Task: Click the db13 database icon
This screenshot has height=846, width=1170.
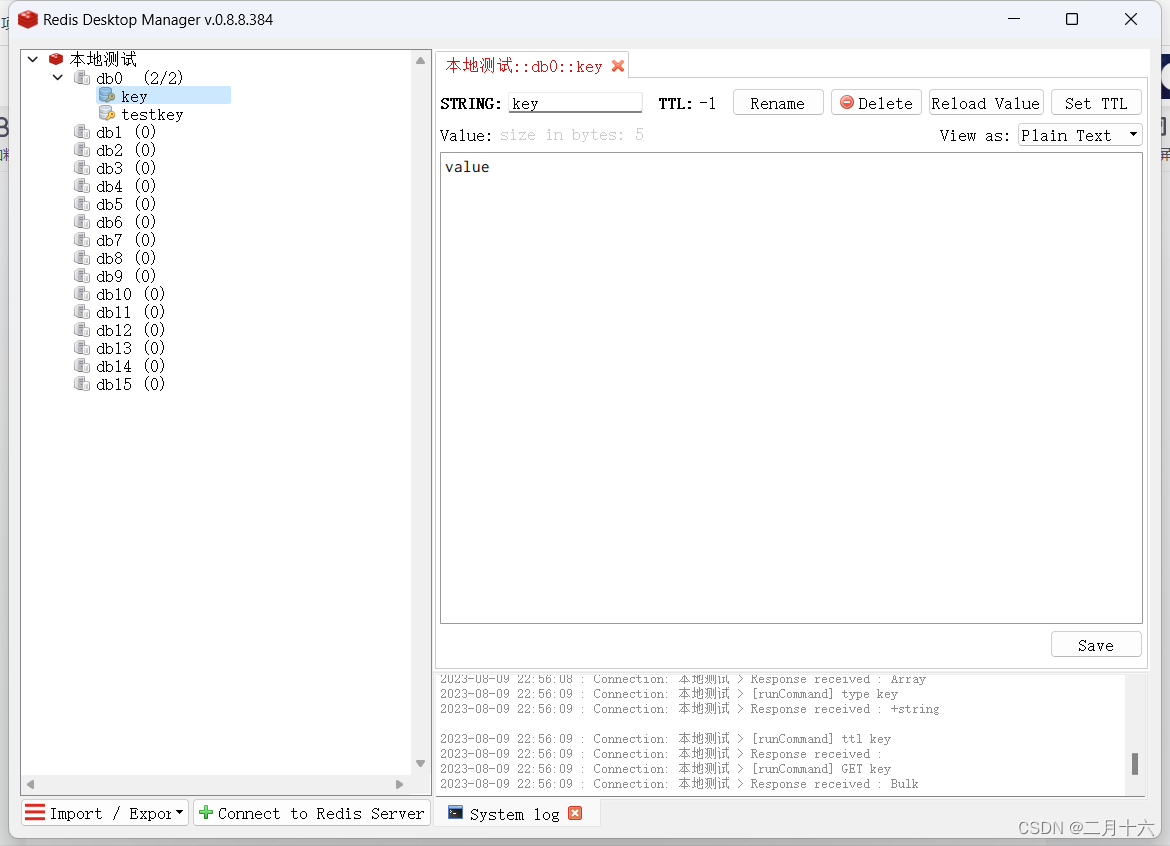Action: pyautogui.click(x=82, y=348)
